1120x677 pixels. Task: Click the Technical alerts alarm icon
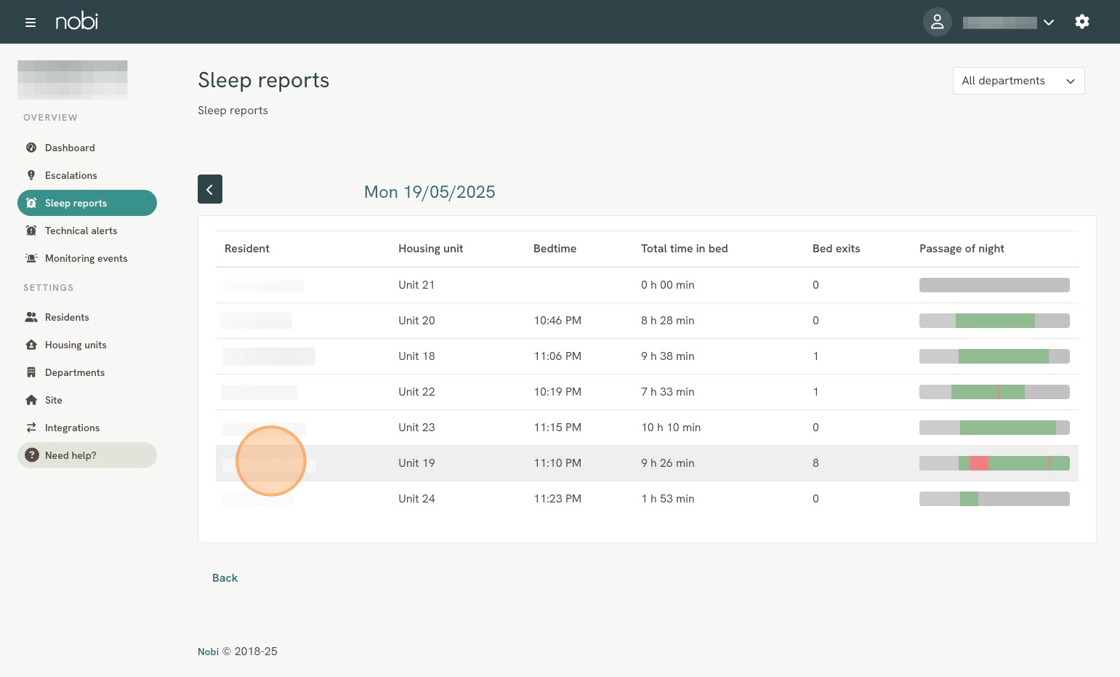[x=31, y=231]
